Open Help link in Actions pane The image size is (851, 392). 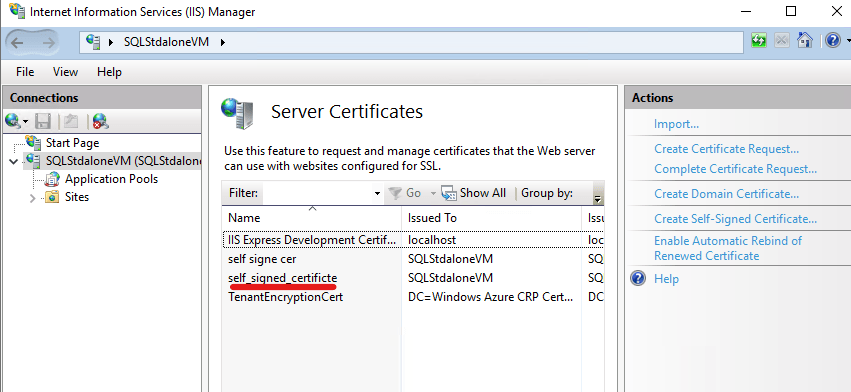coord(666,279)
